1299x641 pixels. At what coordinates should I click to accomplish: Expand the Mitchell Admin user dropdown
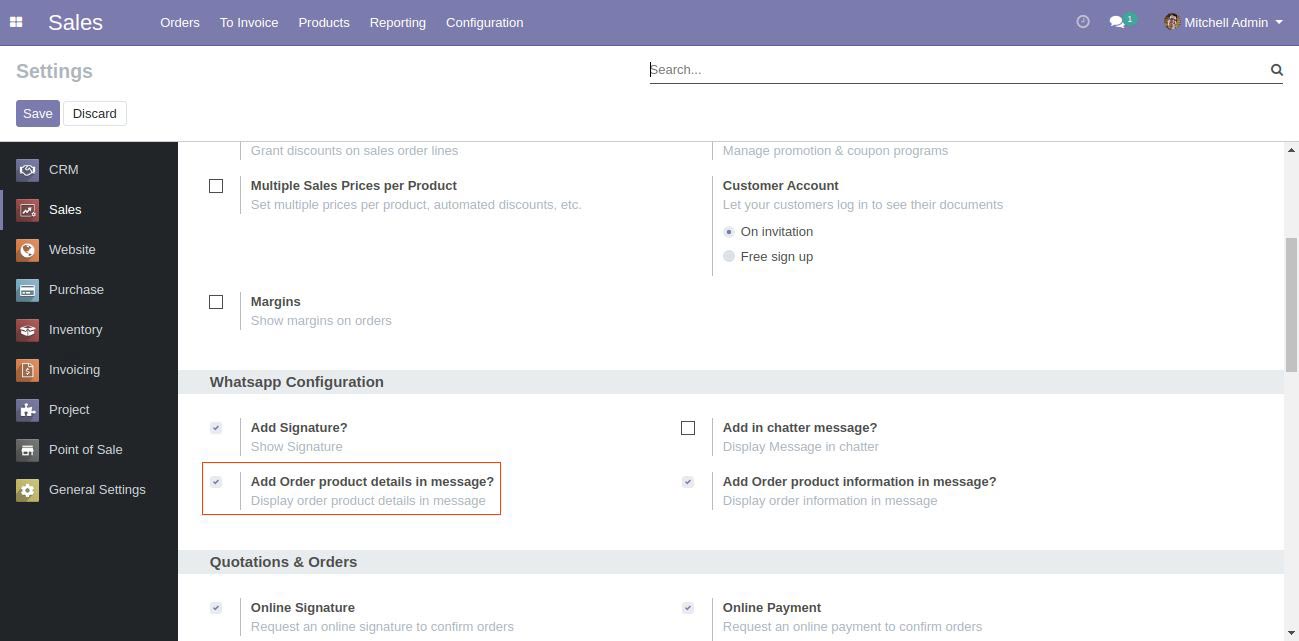(1223, 22)
